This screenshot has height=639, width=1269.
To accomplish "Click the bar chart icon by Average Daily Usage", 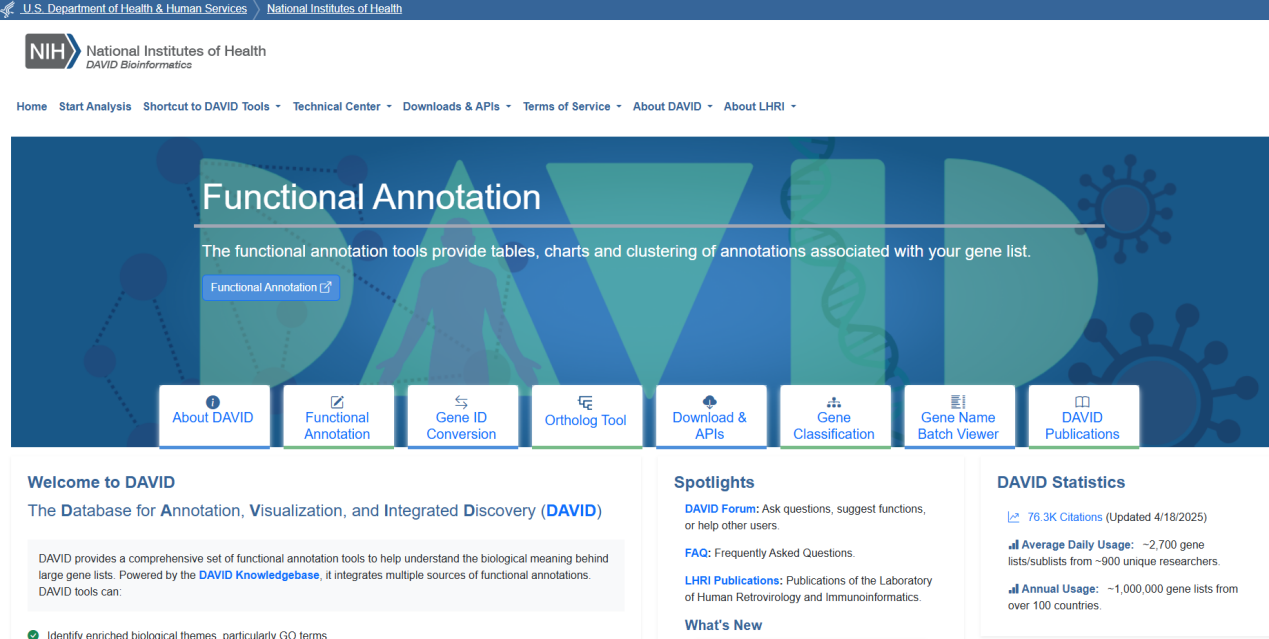I will coord(1013,545).
